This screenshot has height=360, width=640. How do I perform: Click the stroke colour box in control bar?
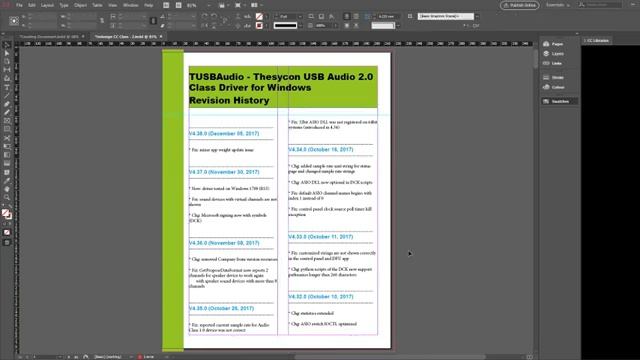pos(259,25)
